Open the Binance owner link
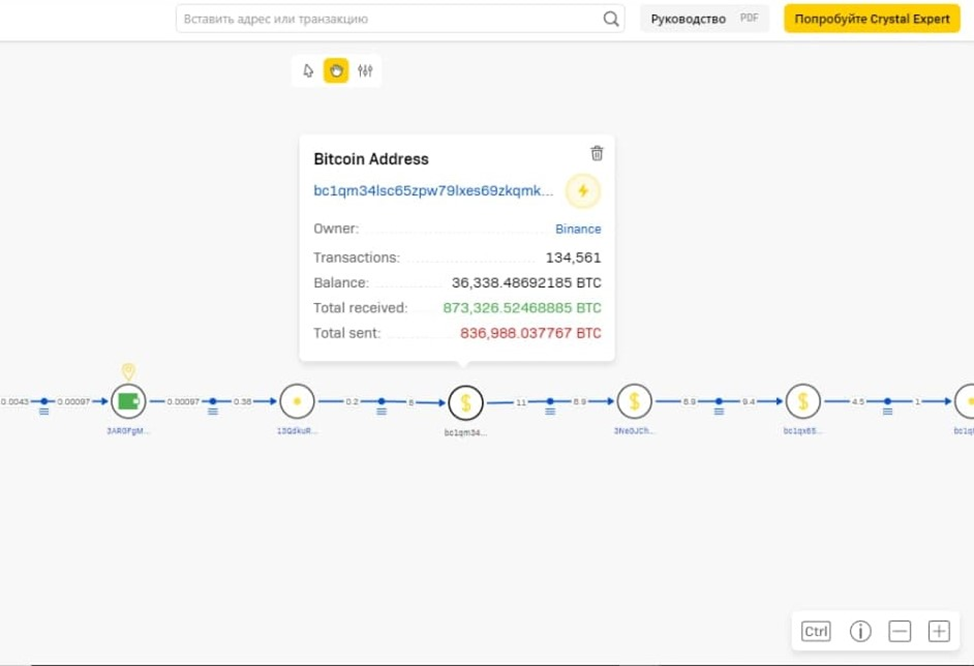Viewport: 974px width, 666px height. (578, 229)
